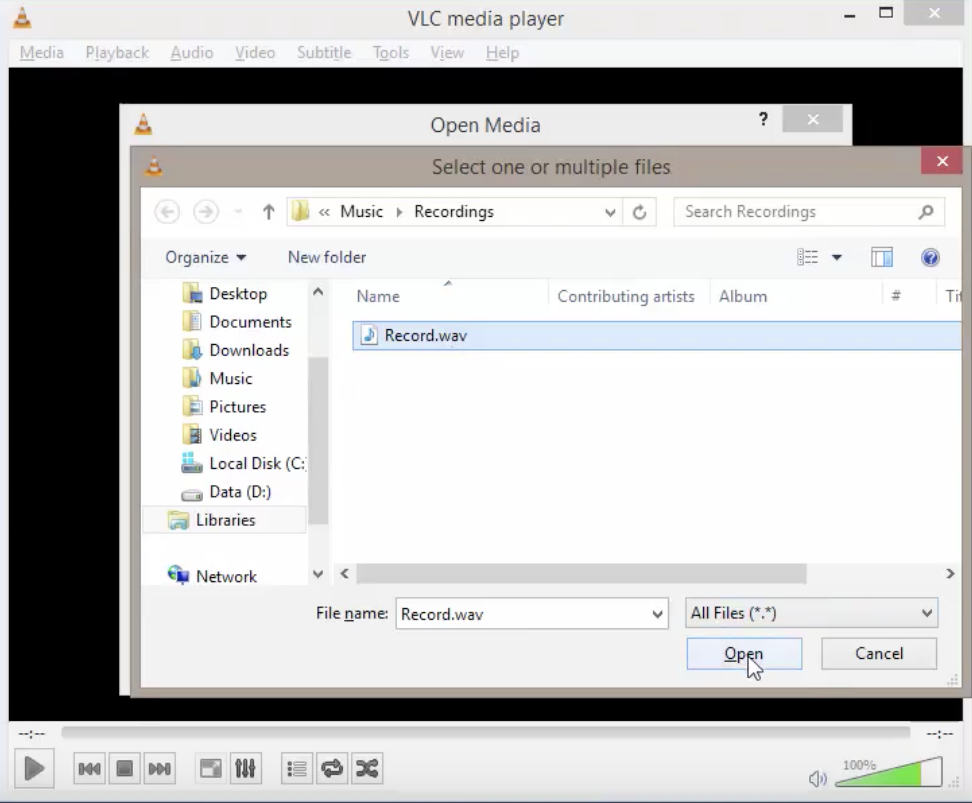The image size is (972, 803).
Task: Open the Media menu
Action: (x=41, y=52)
